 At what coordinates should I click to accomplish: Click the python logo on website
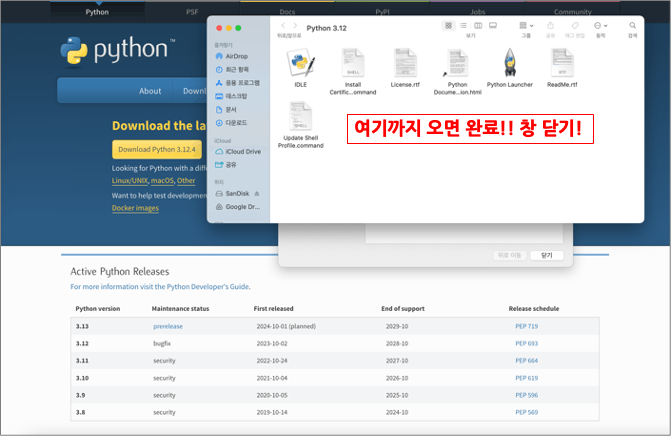[x=118, y=51]
